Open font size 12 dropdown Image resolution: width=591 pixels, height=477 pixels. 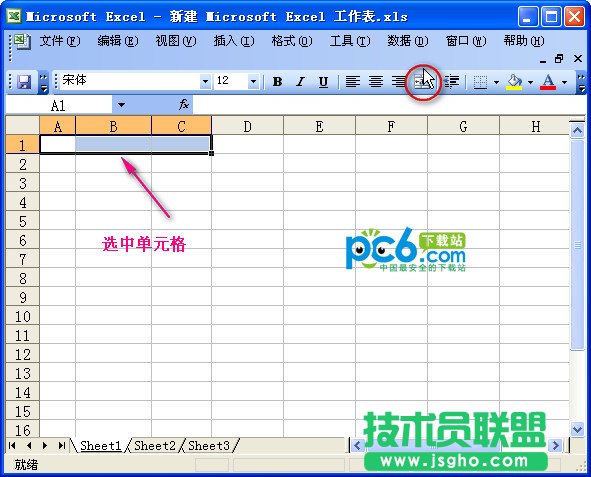[253, 81]
